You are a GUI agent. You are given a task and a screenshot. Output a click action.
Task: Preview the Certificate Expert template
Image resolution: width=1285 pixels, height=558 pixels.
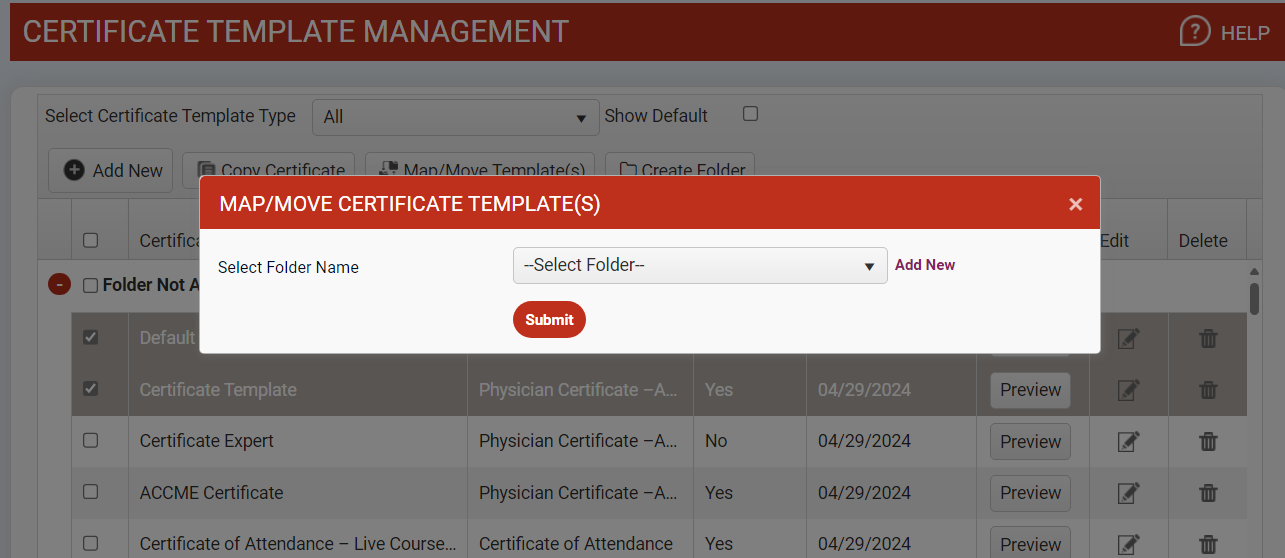click(x=1030, y=441)
